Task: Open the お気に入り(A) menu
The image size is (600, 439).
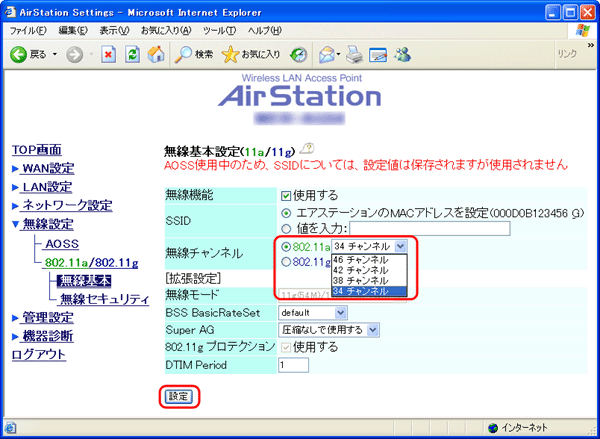Action: (x=166, y=31)
